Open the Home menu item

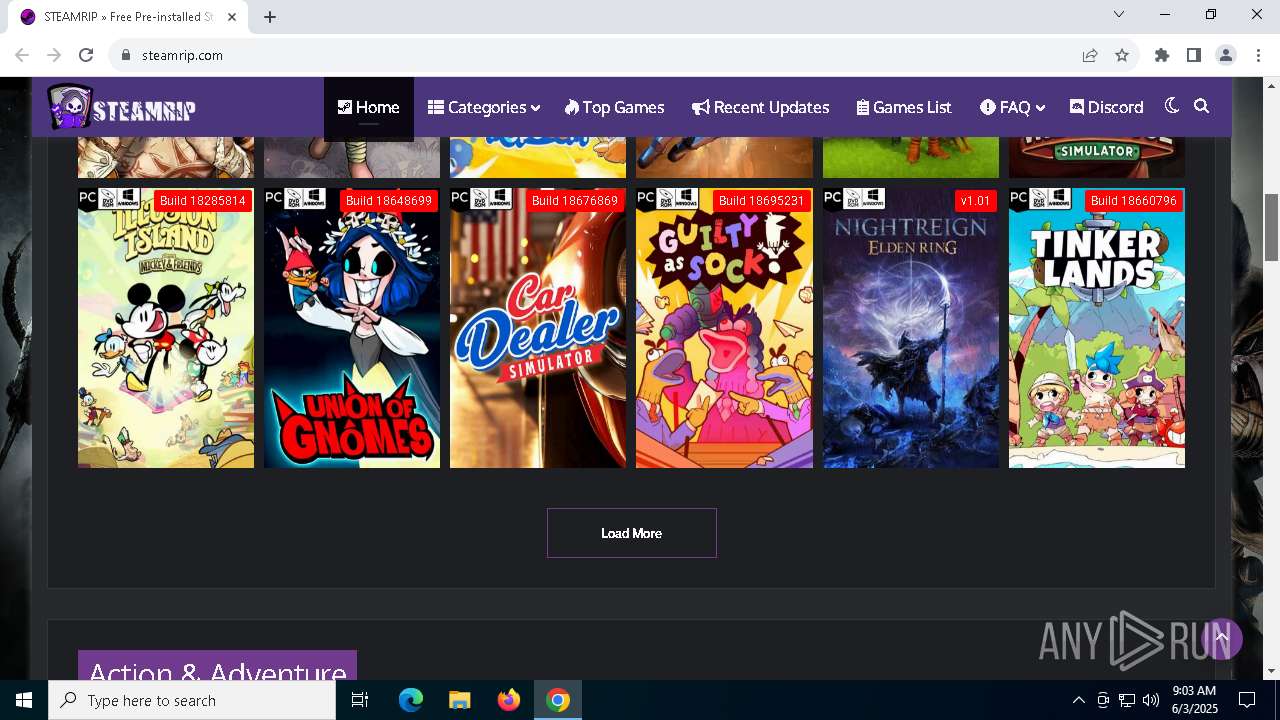[368, 107]
